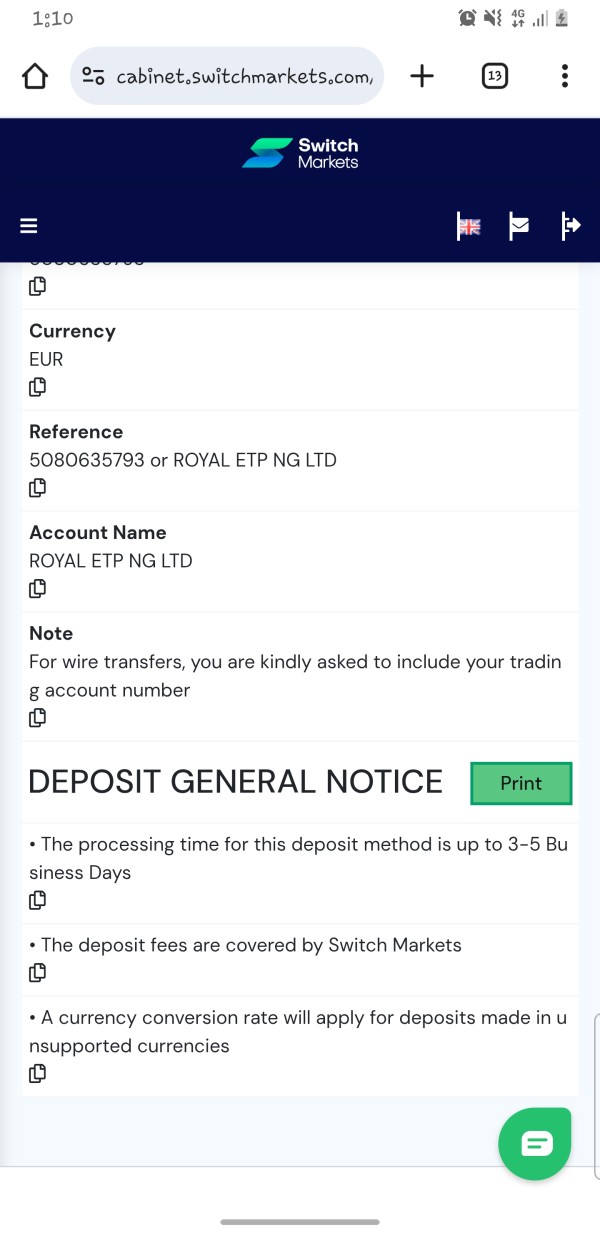The height and width of the screenshot is (1233, 600).
Task: Copy the Currency EUR value
Action: pos(37,387)
